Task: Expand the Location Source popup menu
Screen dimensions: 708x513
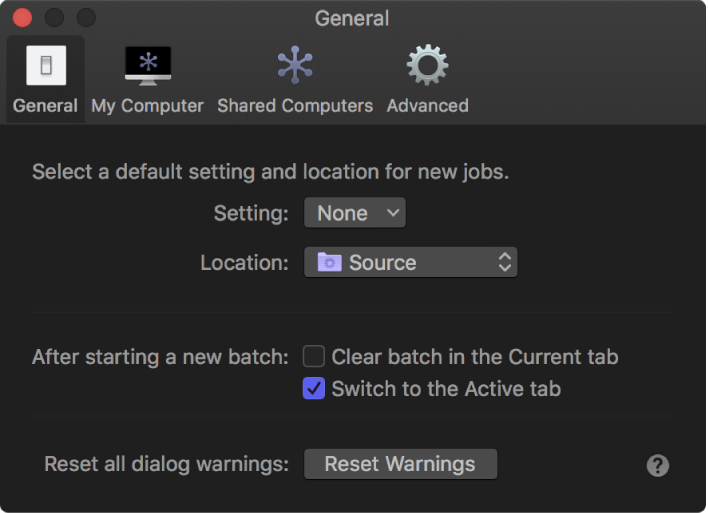Action: pyautogui.click(x=410, y=262)
